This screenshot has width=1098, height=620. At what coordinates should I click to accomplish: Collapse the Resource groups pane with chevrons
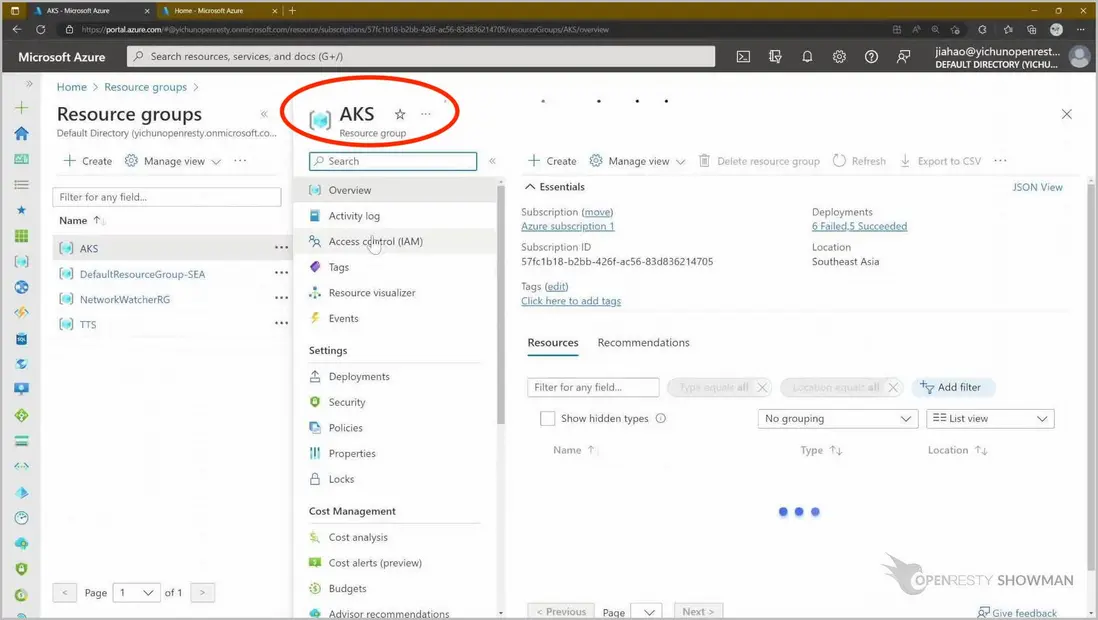[264, 114]
